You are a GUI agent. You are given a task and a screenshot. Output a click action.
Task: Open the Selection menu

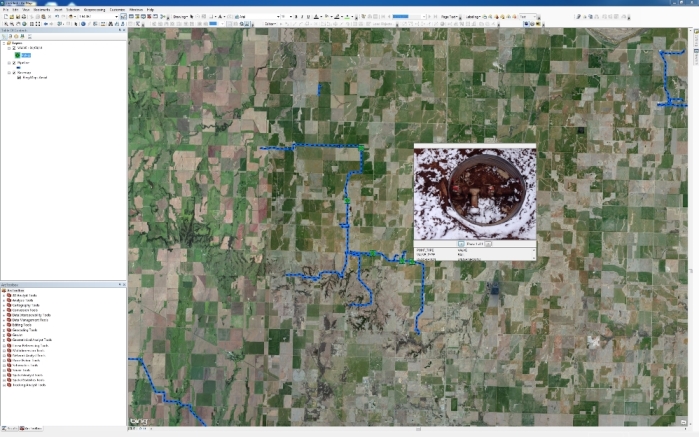[73, 9]
